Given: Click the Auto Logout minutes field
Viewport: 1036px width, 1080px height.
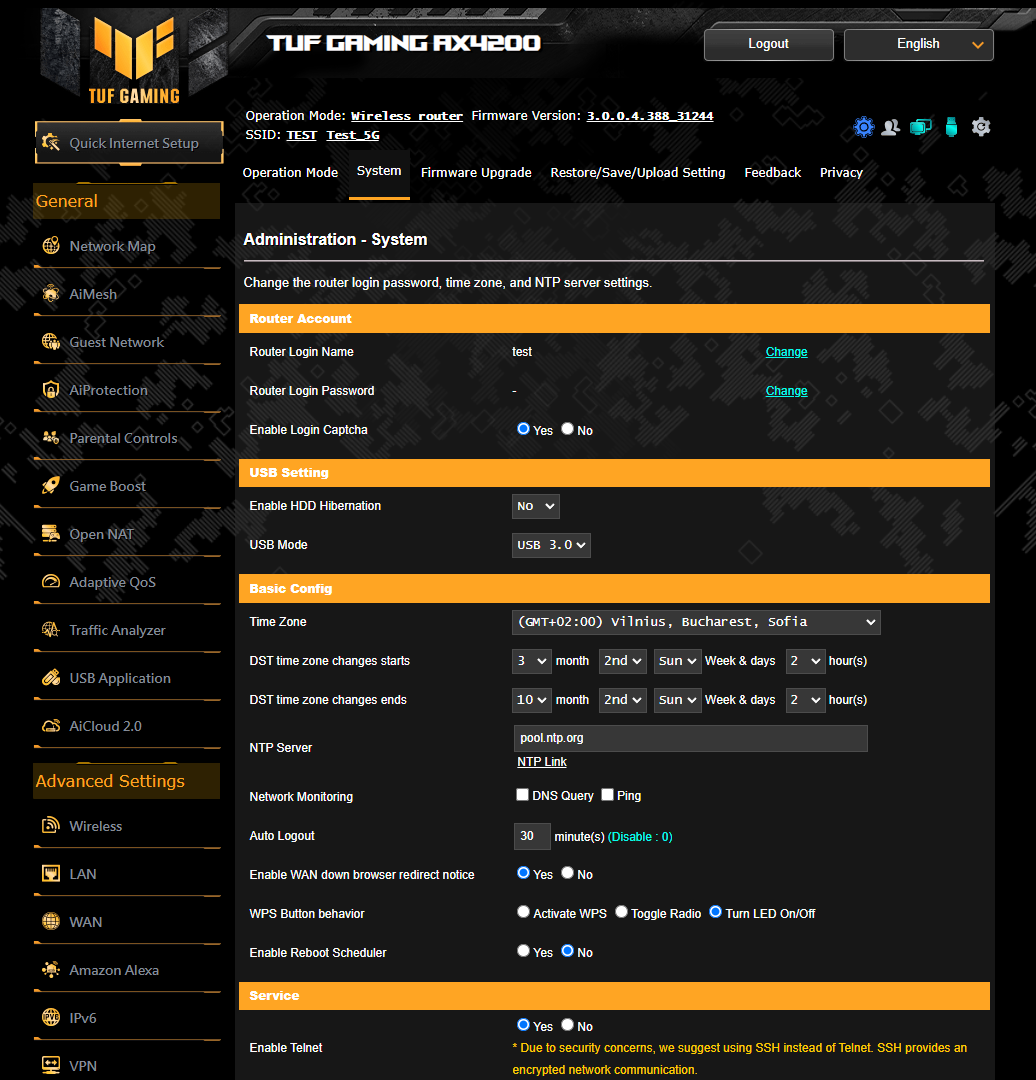Looking at the screenshot, I should click(532, 836).
